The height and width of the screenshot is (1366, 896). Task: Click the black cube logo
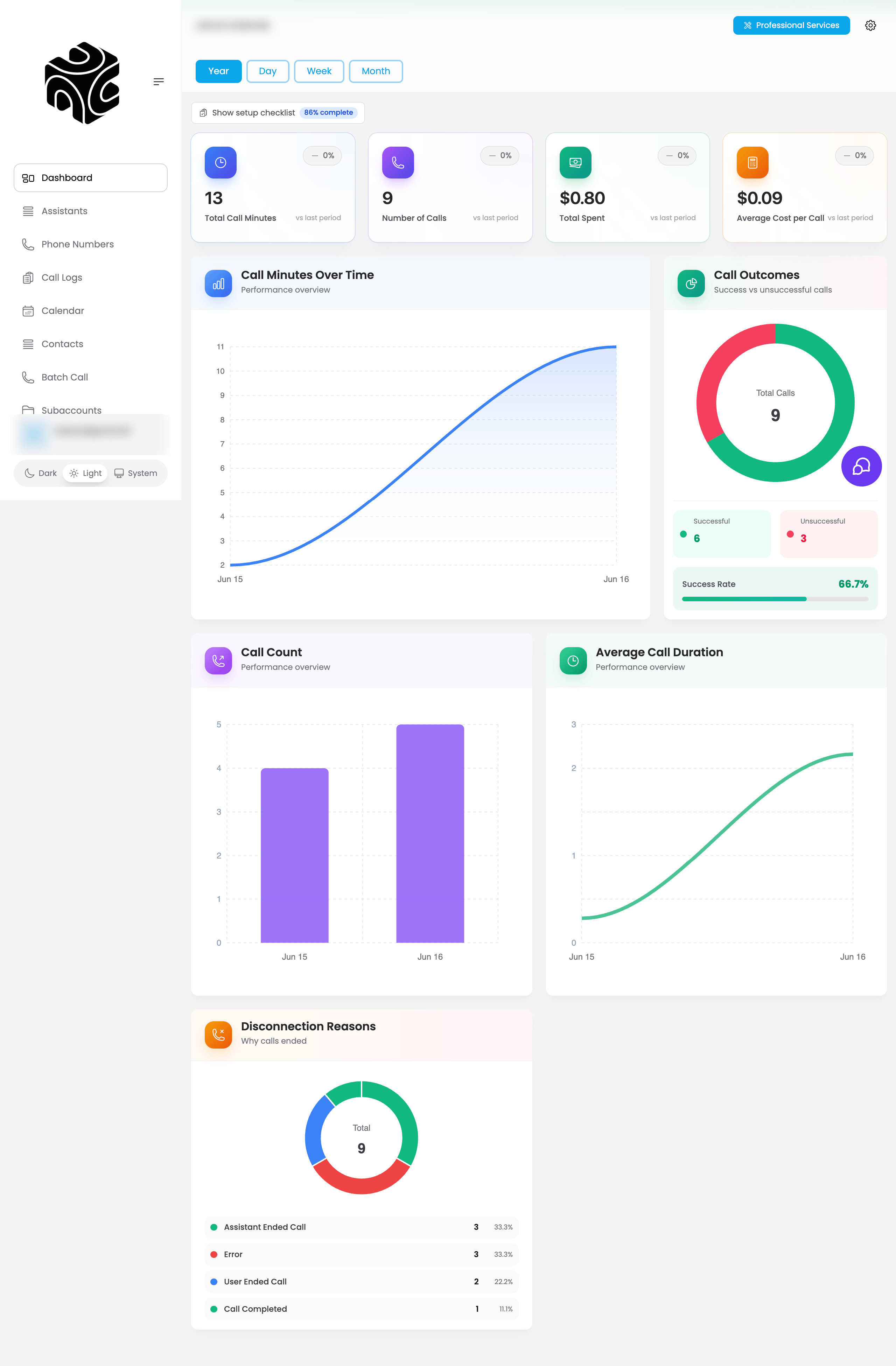coord(82,83)
